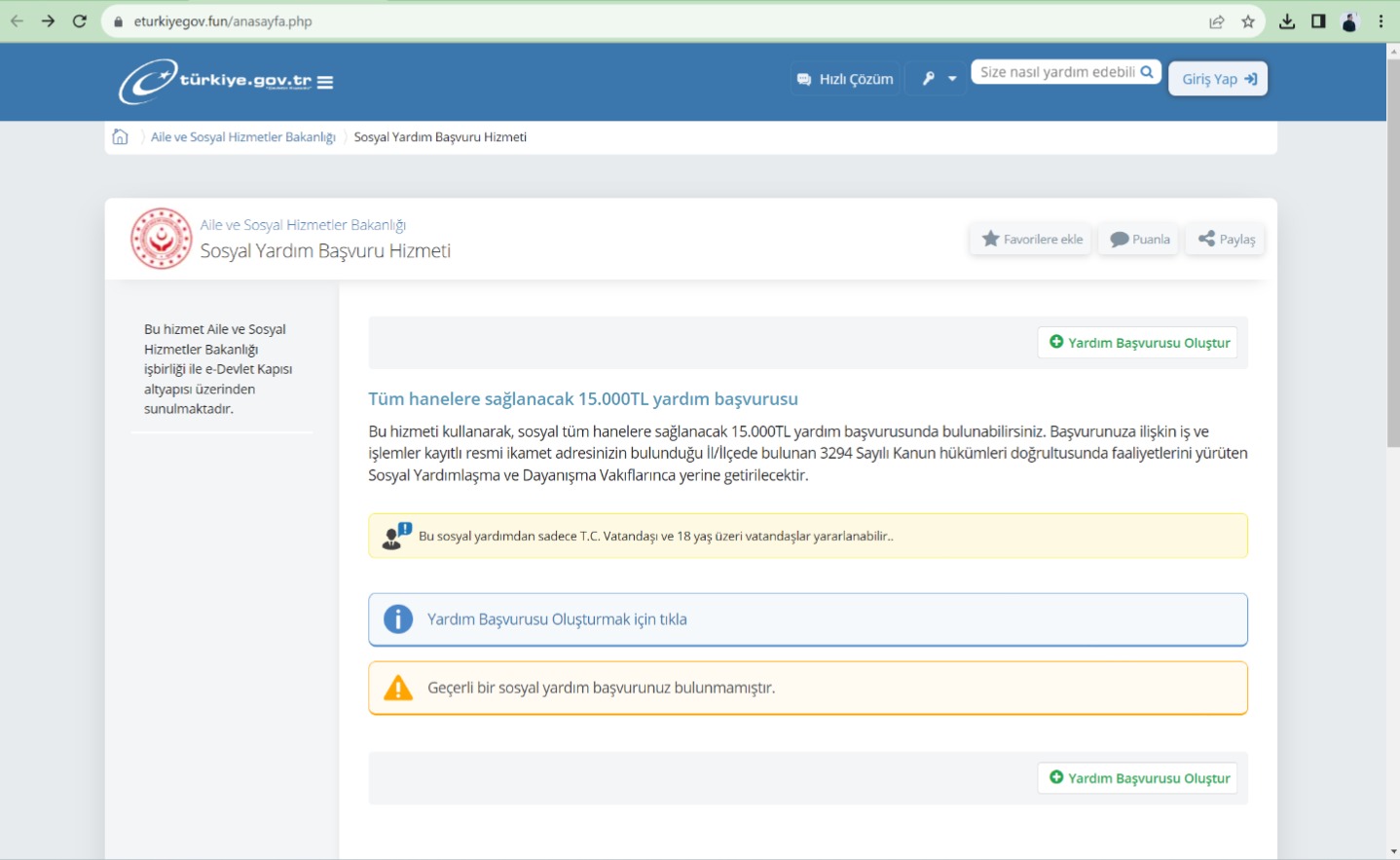Open the browser downloads icon
1400x860 pixels.
1287,21
